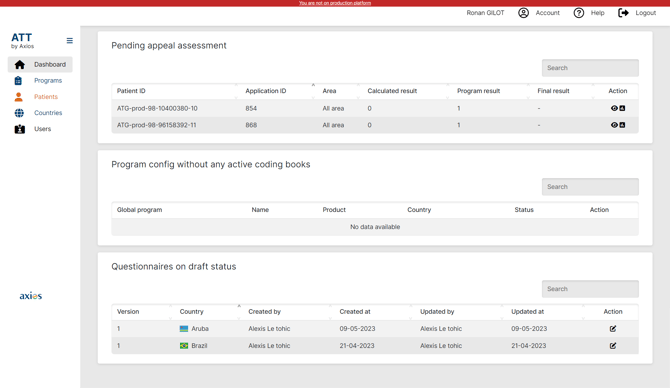Focus the Program config search field

click(x=590, y=187)
